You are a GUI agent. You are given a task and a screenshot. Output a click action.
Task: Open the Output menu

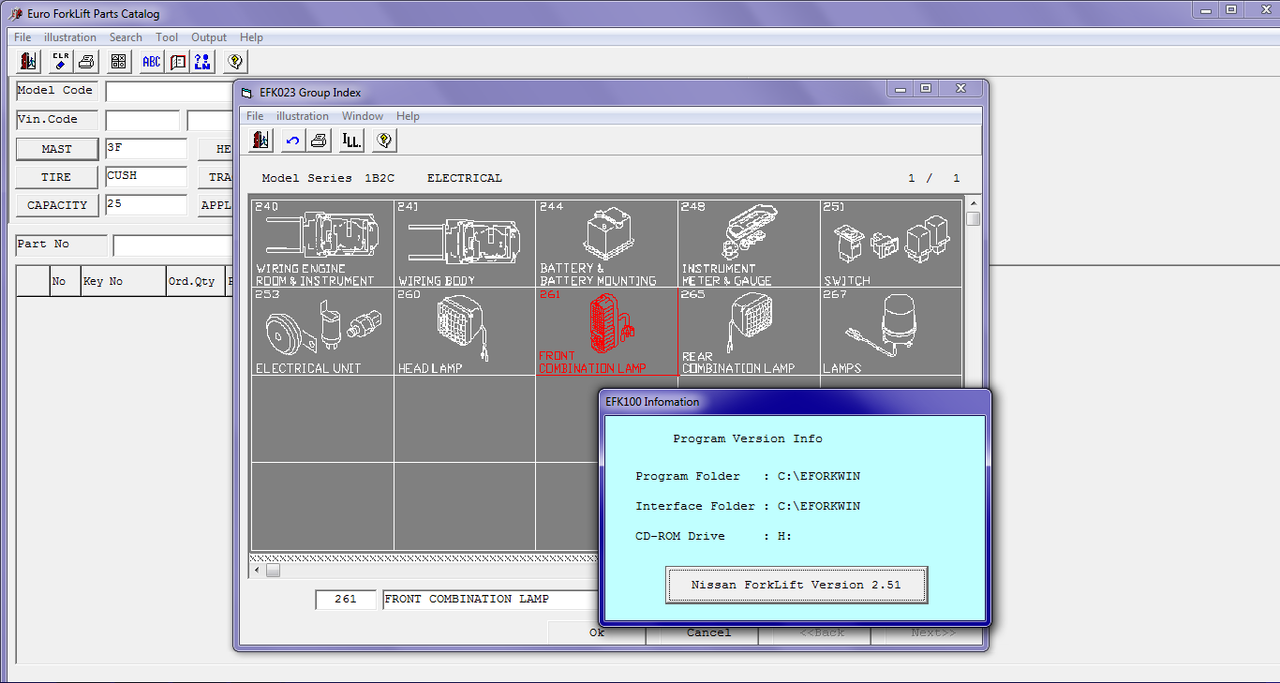[x=209, y=37]
